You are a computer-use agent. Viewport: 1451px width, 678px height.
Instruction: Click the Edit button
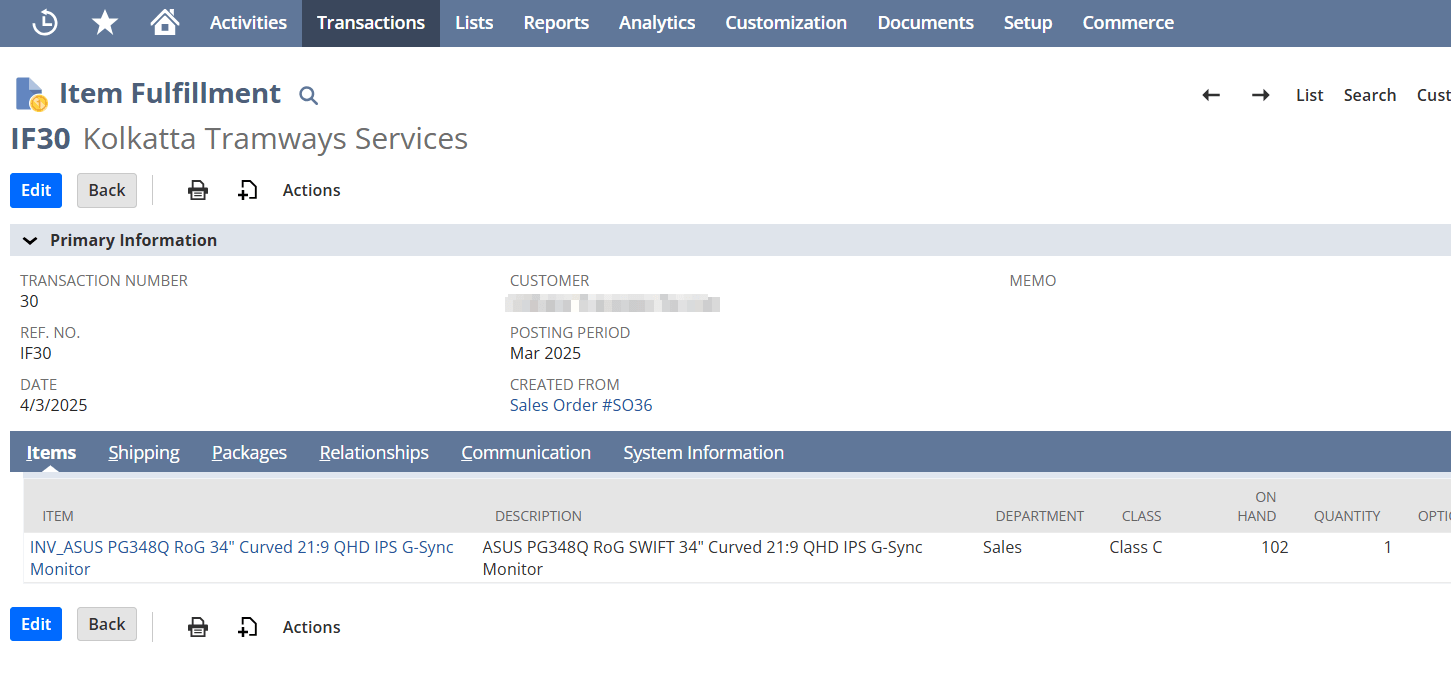pyautogui.click(x=35, y=190)
